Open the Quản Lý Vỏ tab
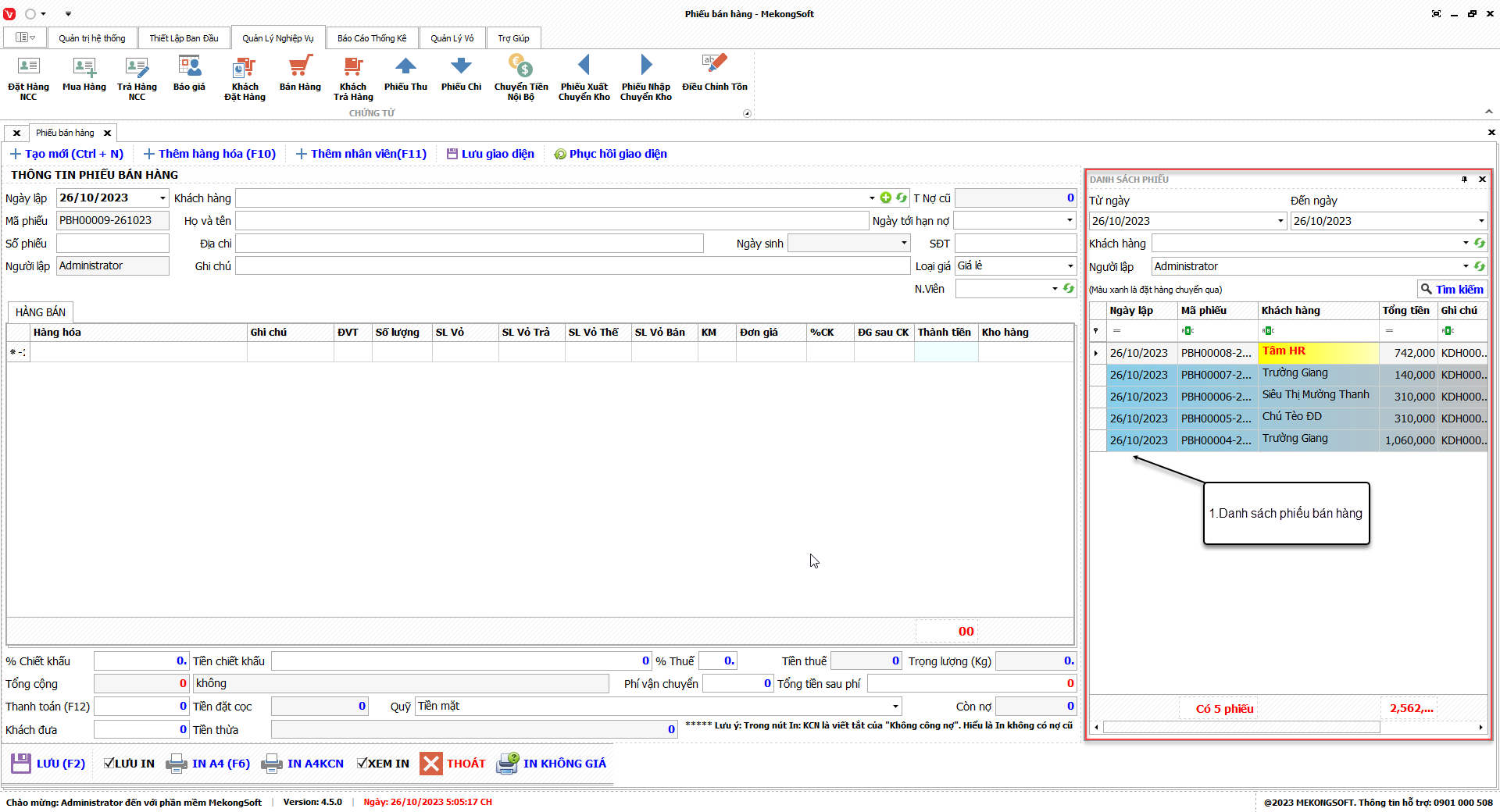The height and width of the screenshot is (812, 1500). [452, 38]
